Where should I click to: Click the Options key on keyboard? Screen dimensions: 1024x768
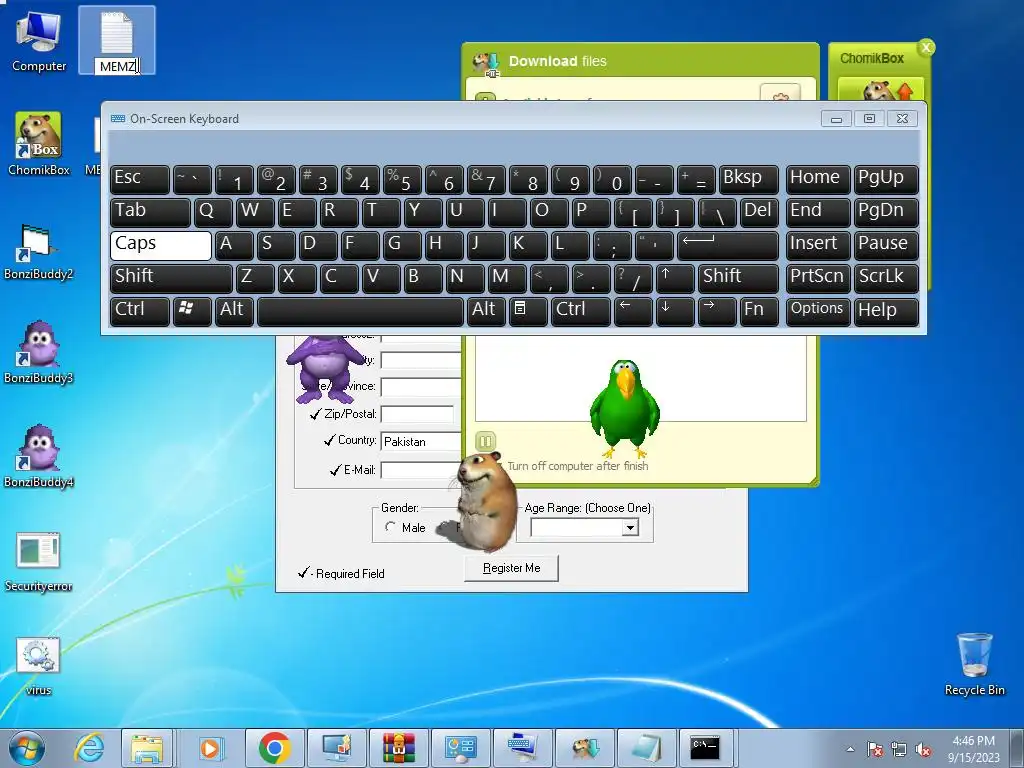point(818,311)
